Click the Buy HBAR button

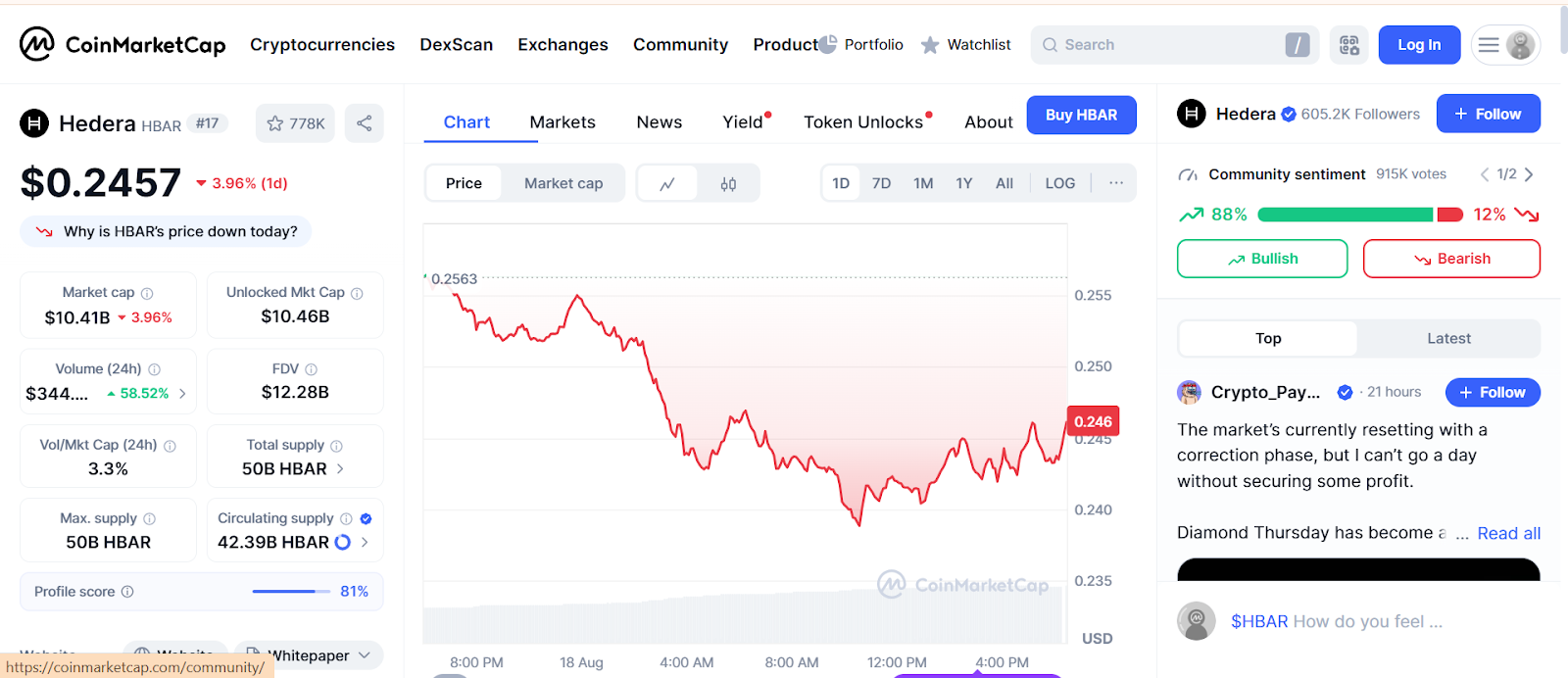1081,115
